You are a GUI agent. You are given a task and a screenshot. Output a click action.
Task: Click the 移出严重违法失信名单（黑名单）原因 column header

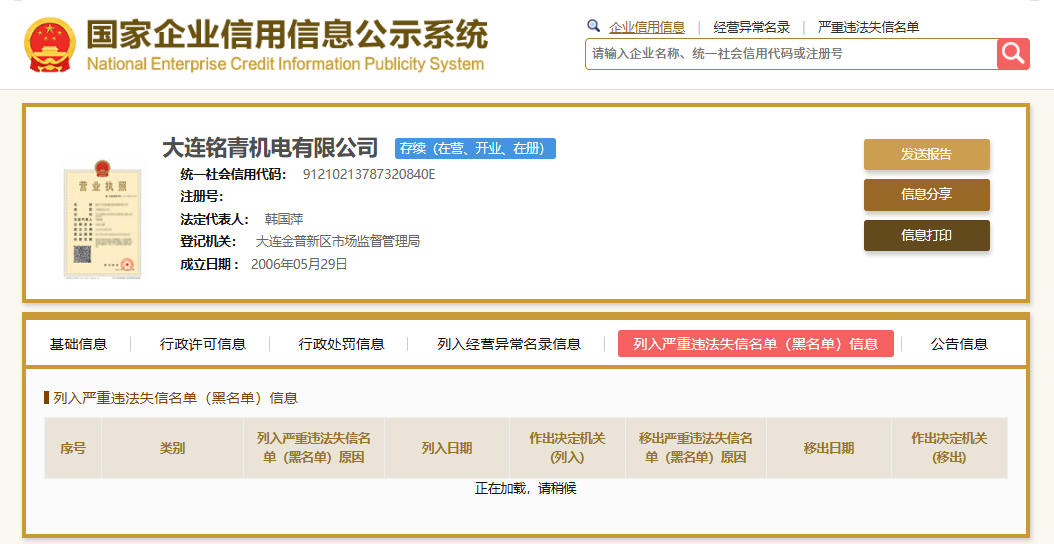pos(696,448)
